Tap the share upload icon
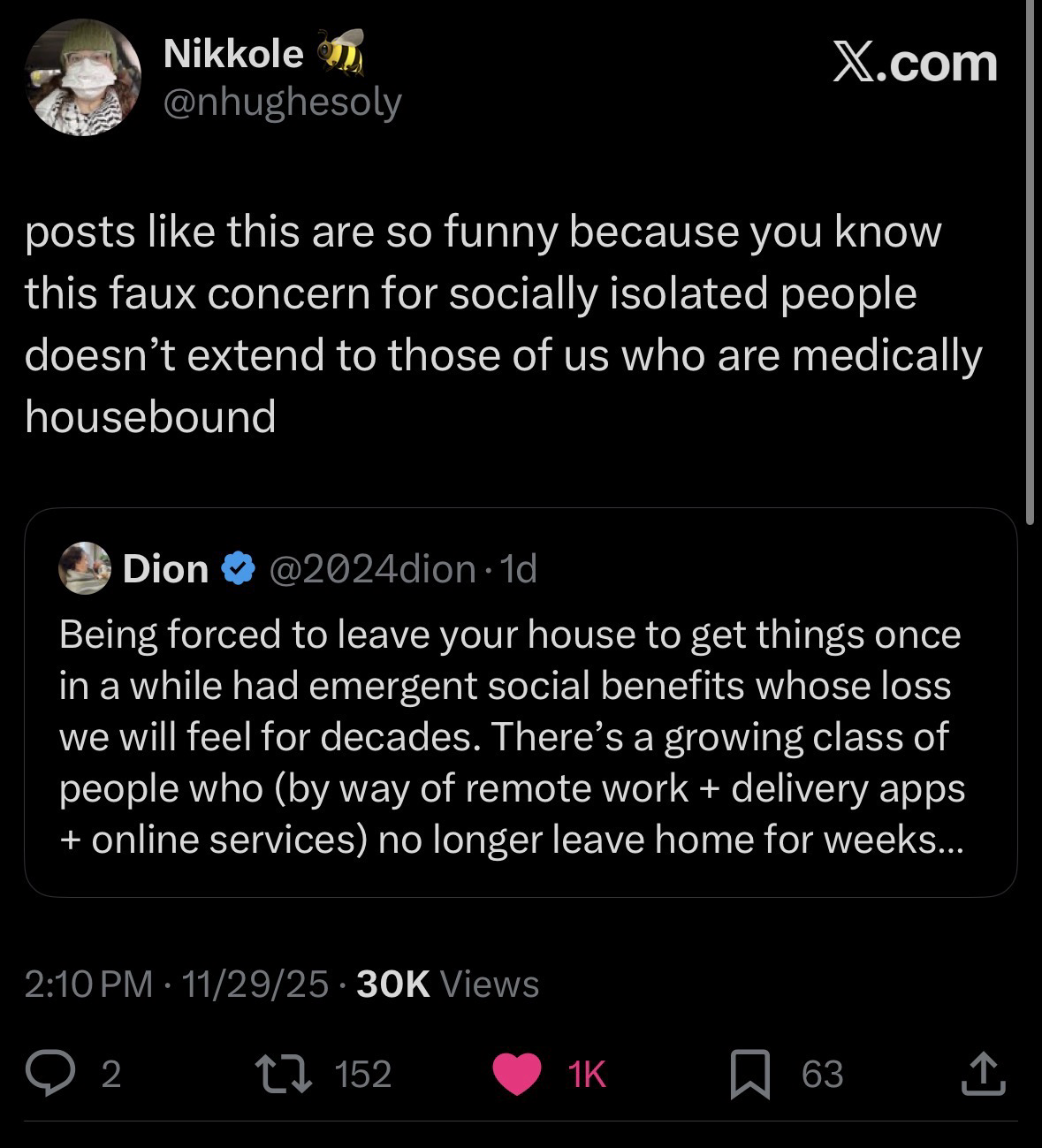1042x1148 pixels. [983, 1074]
